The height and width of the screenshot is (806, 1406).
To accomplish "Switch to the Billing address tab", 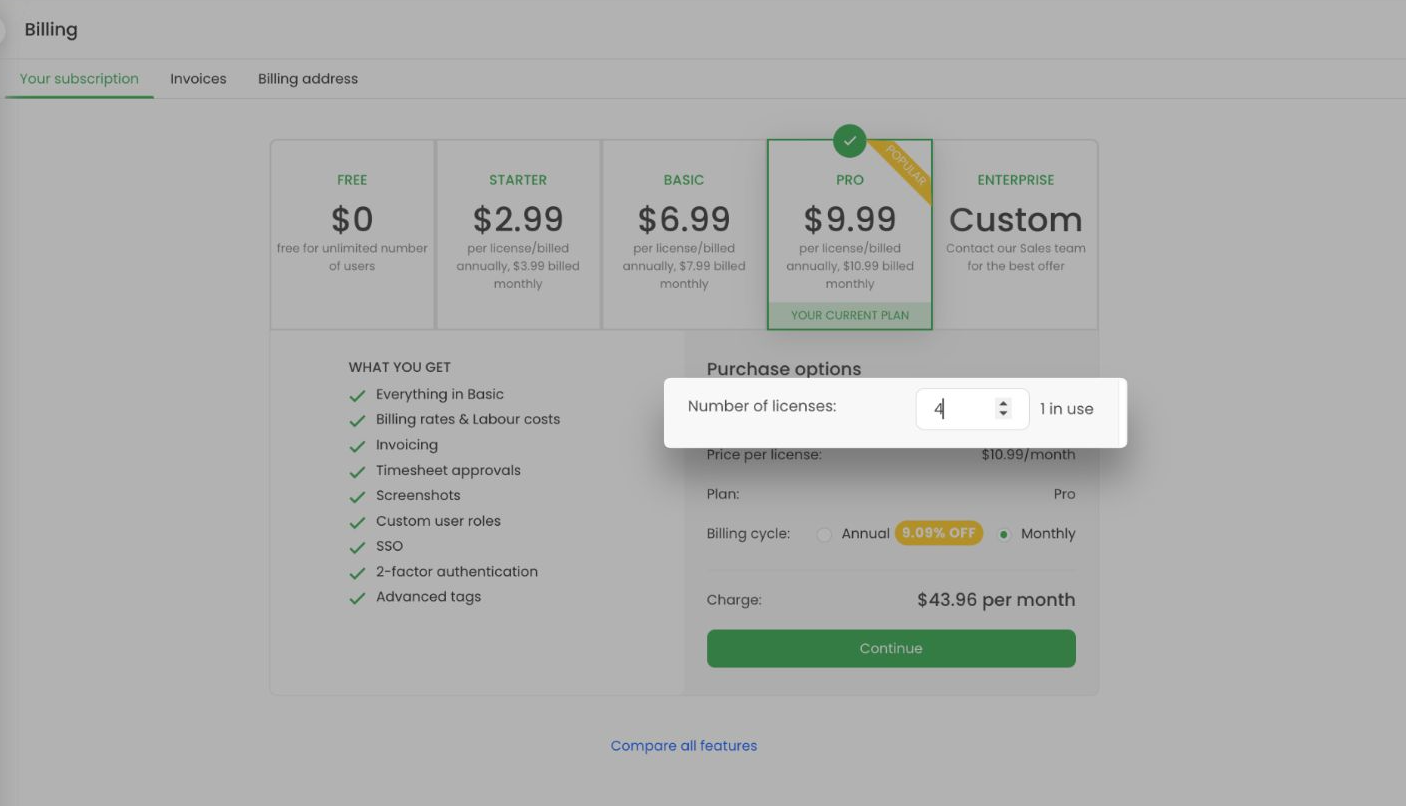I will [x=308, y=79].
